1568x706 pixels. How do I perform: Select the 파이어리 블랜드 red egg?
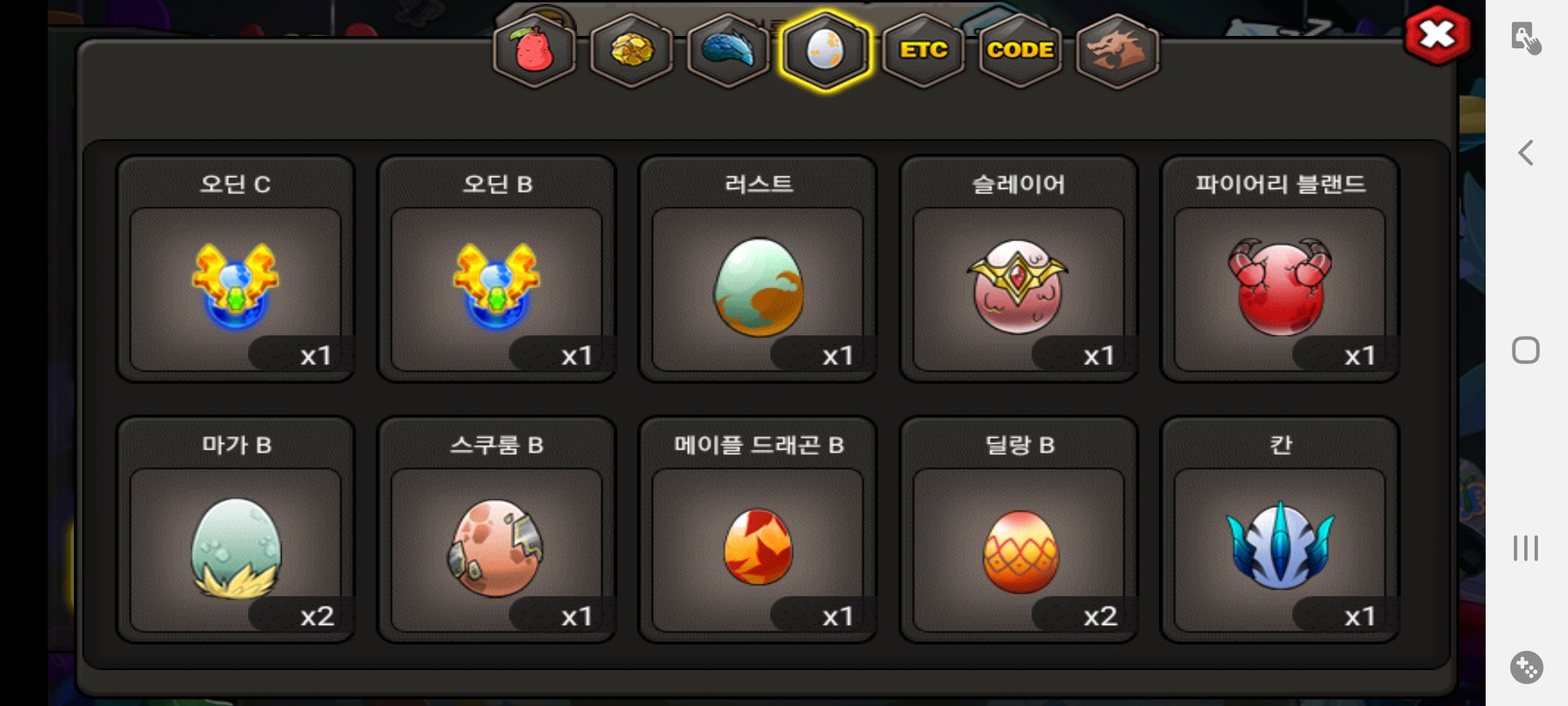point(1280,269)
